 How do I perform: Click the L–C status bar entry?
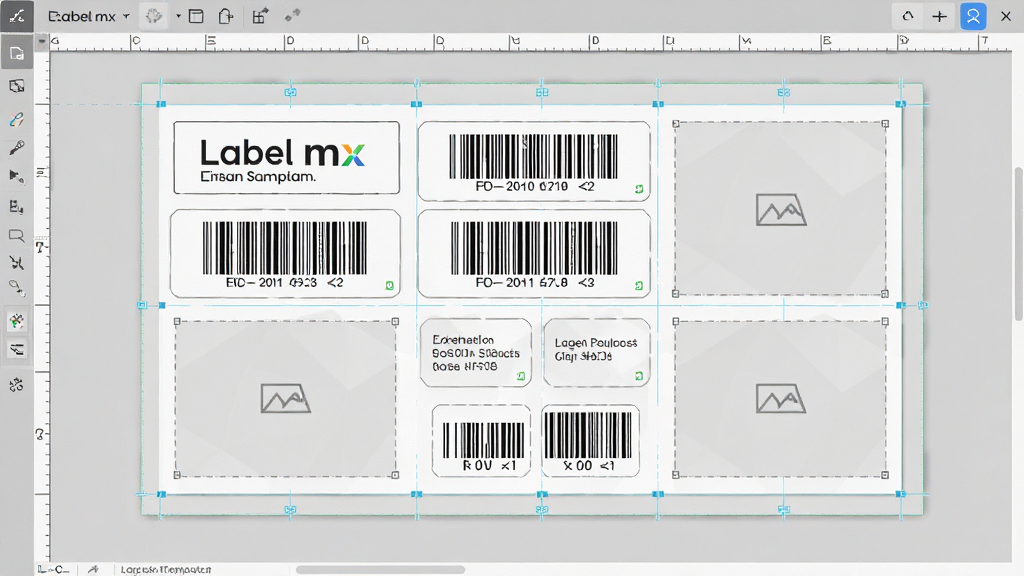point(54,569)
